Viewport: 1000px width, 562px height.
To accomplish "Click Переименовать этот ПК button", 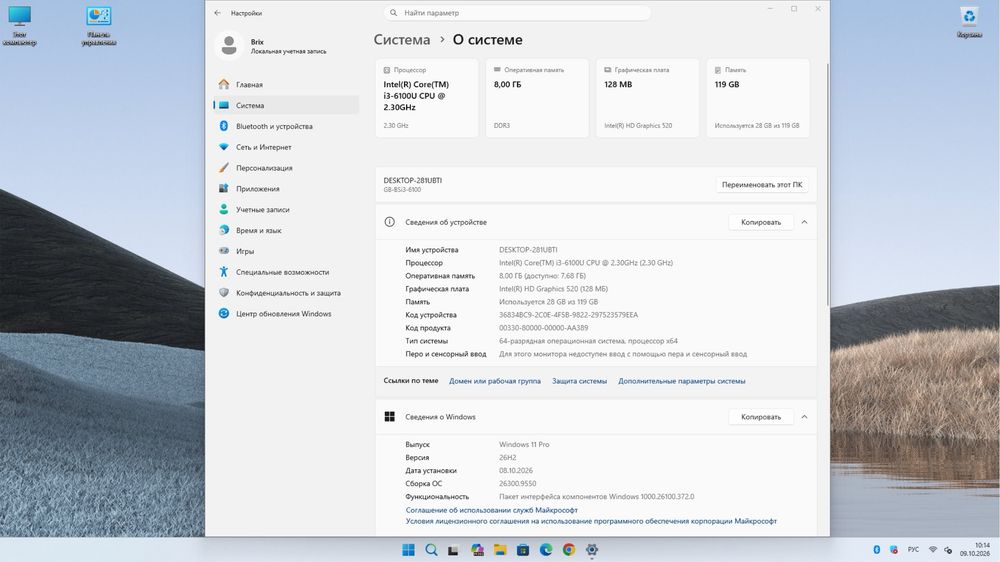I will coord(762,184).
